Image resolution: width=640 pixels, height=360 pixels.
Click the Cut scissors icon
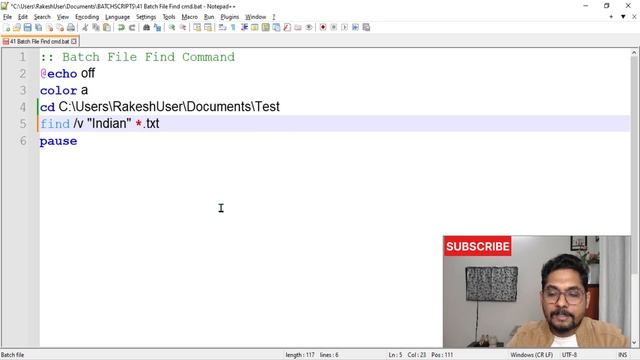point(85,27)
